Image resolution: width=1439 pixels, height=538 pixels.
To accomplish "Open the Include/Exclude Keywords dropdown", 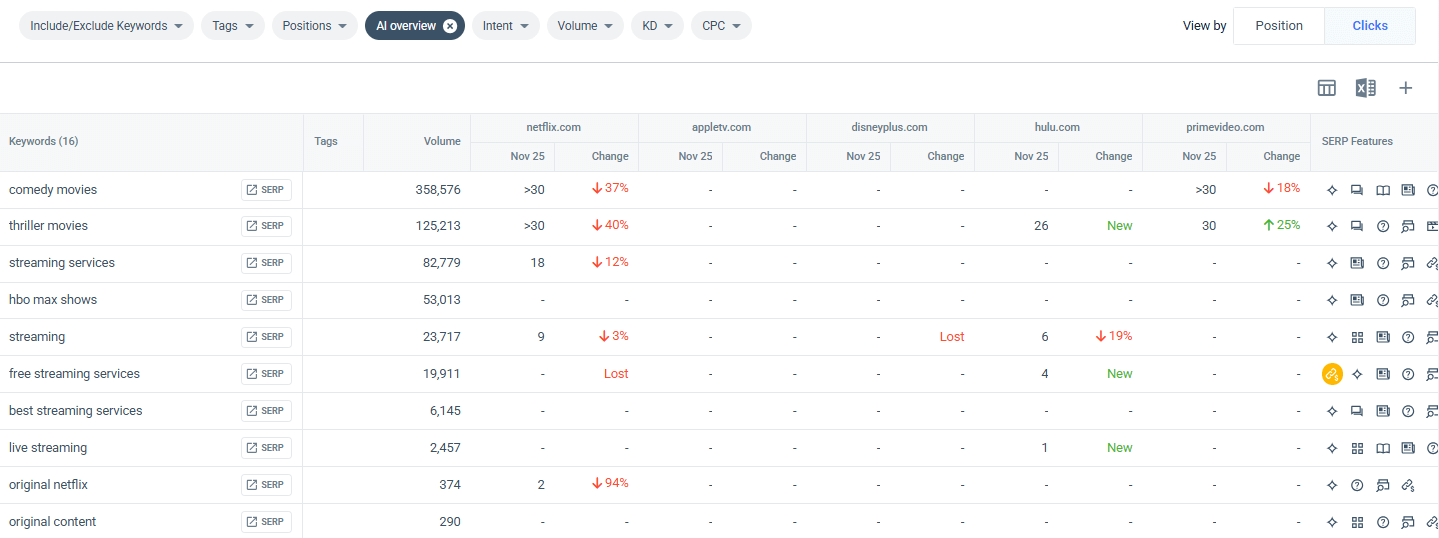I will (x=106, y=26).
